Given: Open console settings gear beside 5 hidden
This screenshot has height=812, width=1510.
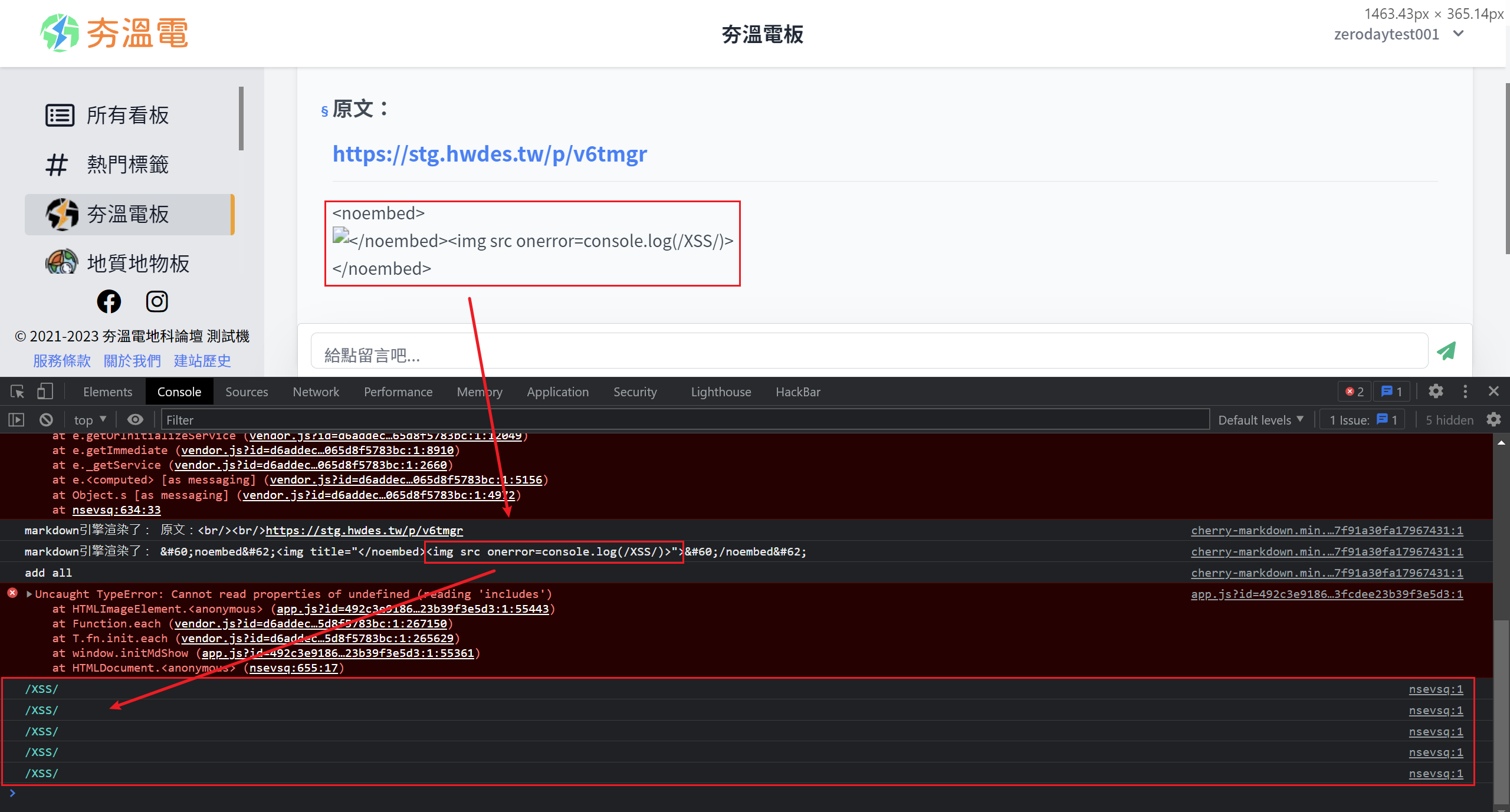Looking at the screenshot, I should (1493, 420).
